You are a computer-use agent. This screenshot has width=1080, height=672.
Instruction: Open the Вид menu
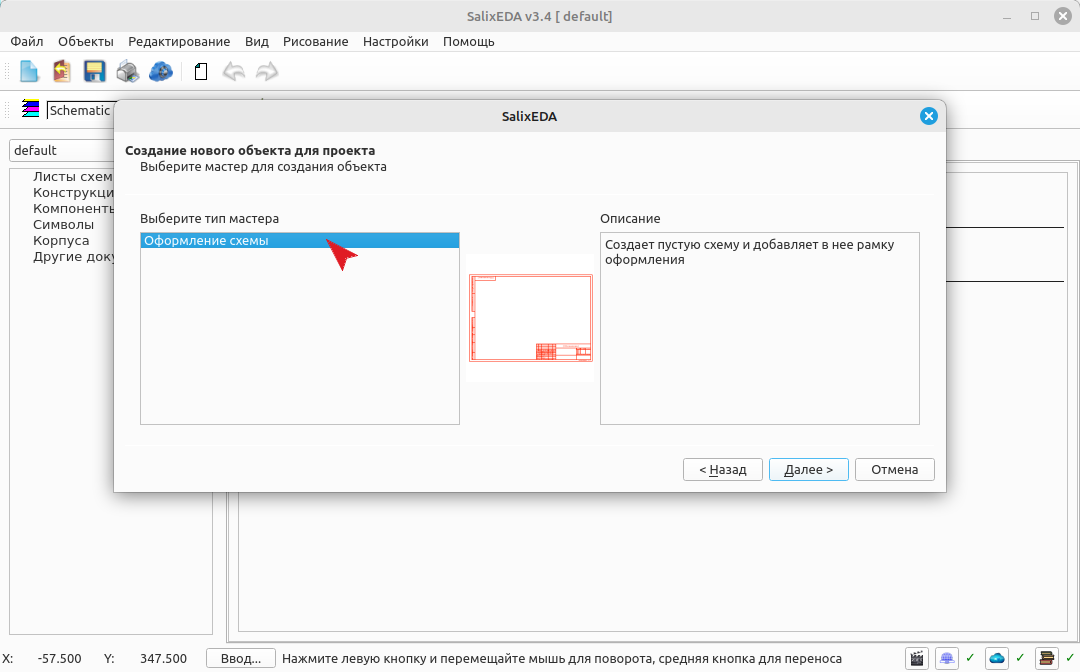(257, 41)
